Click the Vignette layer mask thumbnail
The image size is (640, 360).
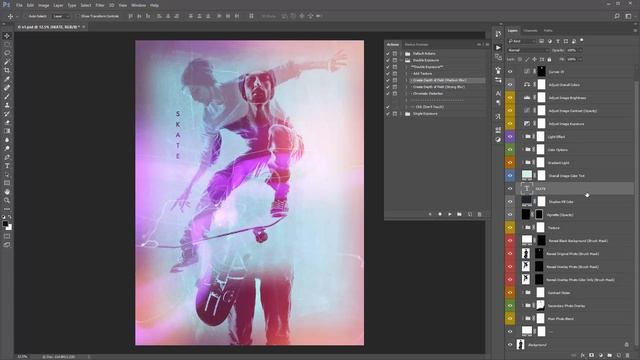[x=539, y=214]
